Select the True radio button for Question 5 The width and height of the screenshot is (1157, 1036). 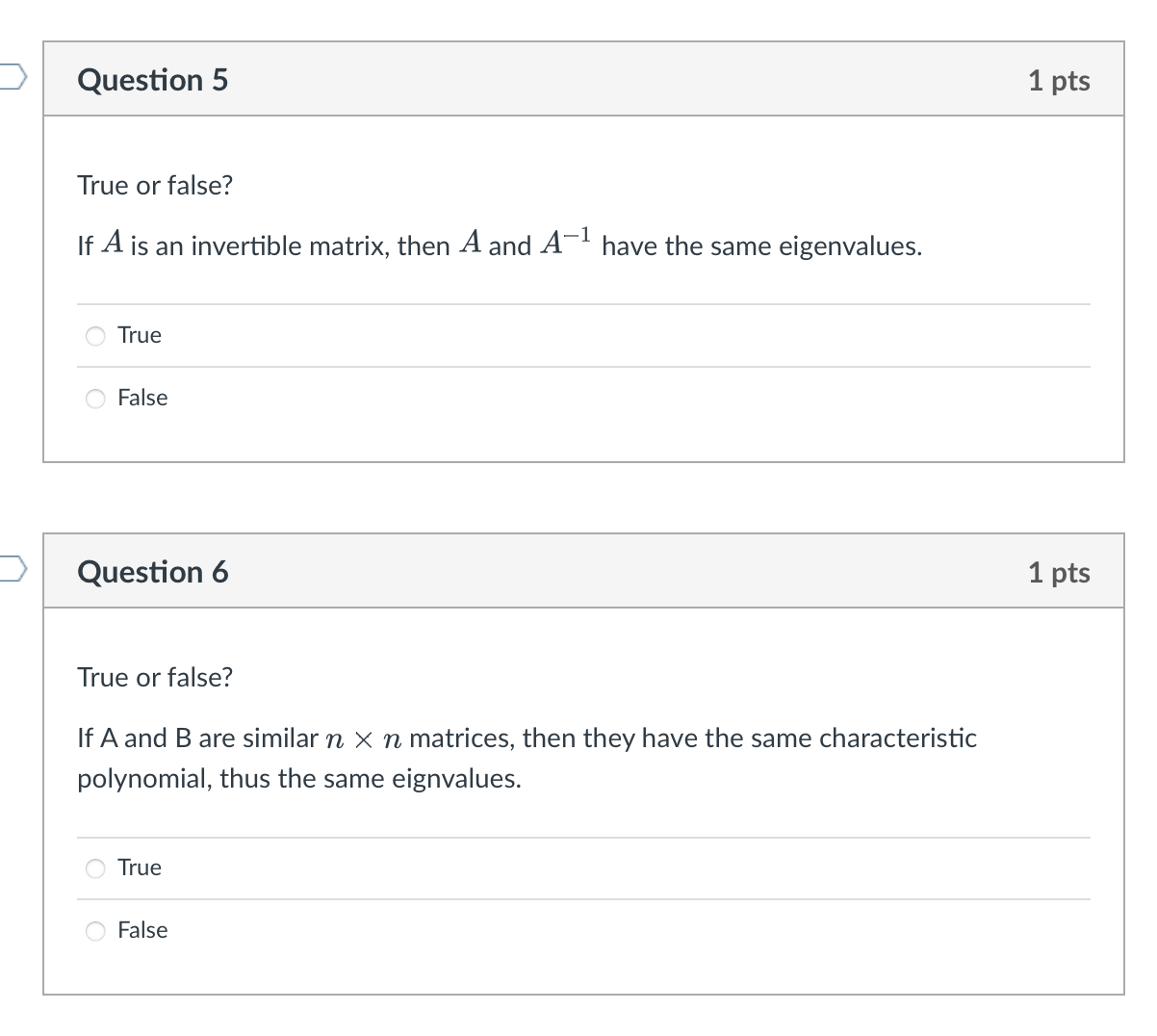tap(94, 335)
